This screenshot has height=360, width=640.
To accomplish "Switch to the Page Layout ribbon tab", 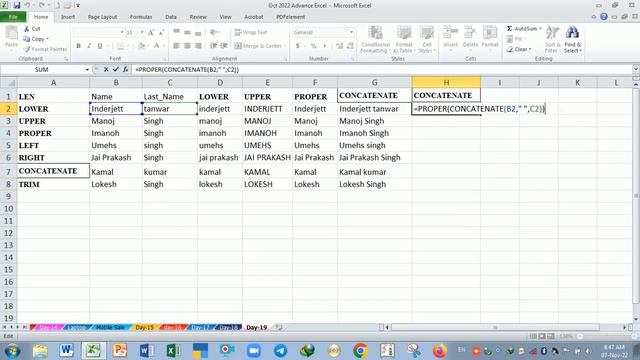I will (102, 17).
